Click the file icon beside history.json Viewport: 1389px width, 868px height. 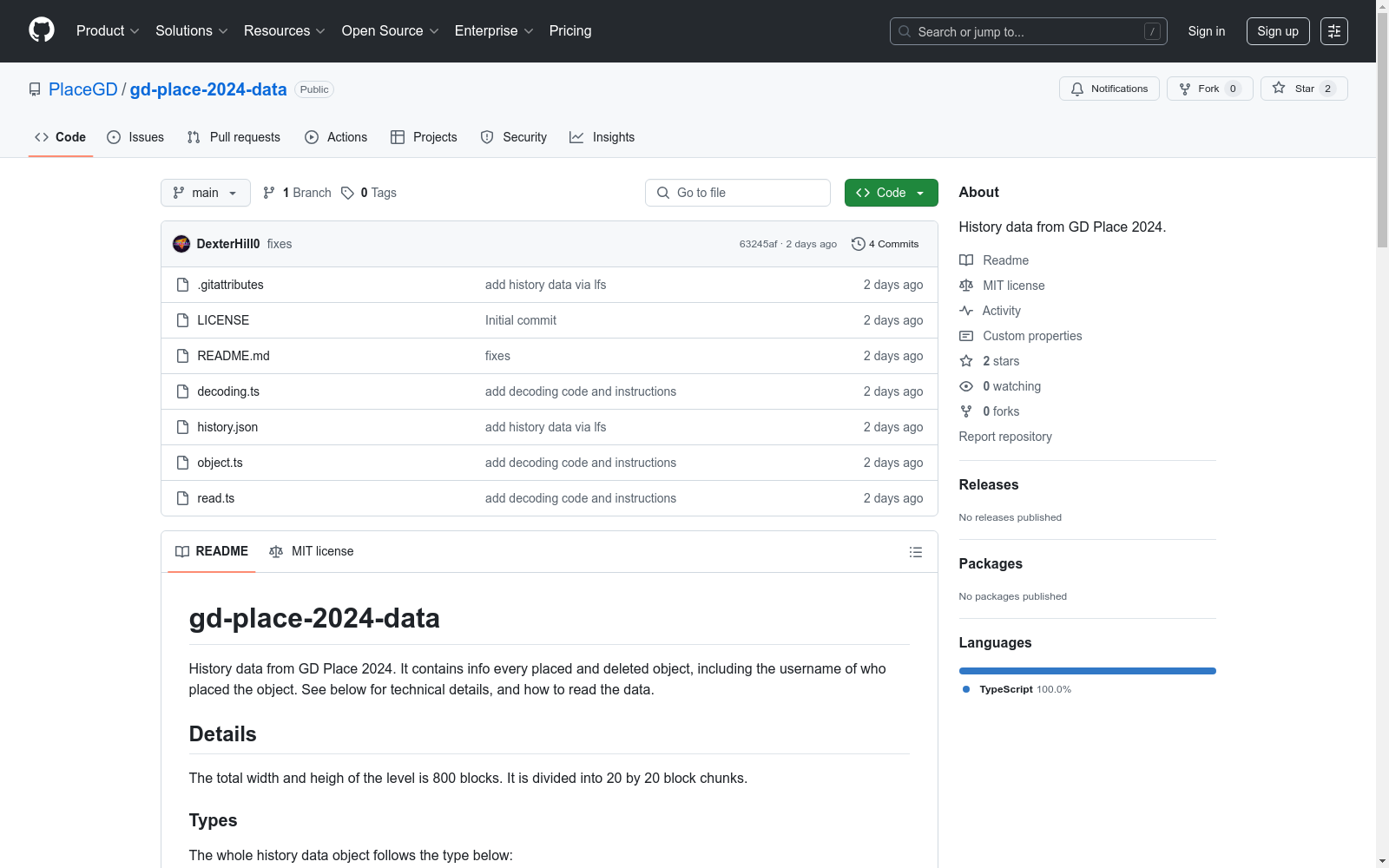[x=182, y=427]
